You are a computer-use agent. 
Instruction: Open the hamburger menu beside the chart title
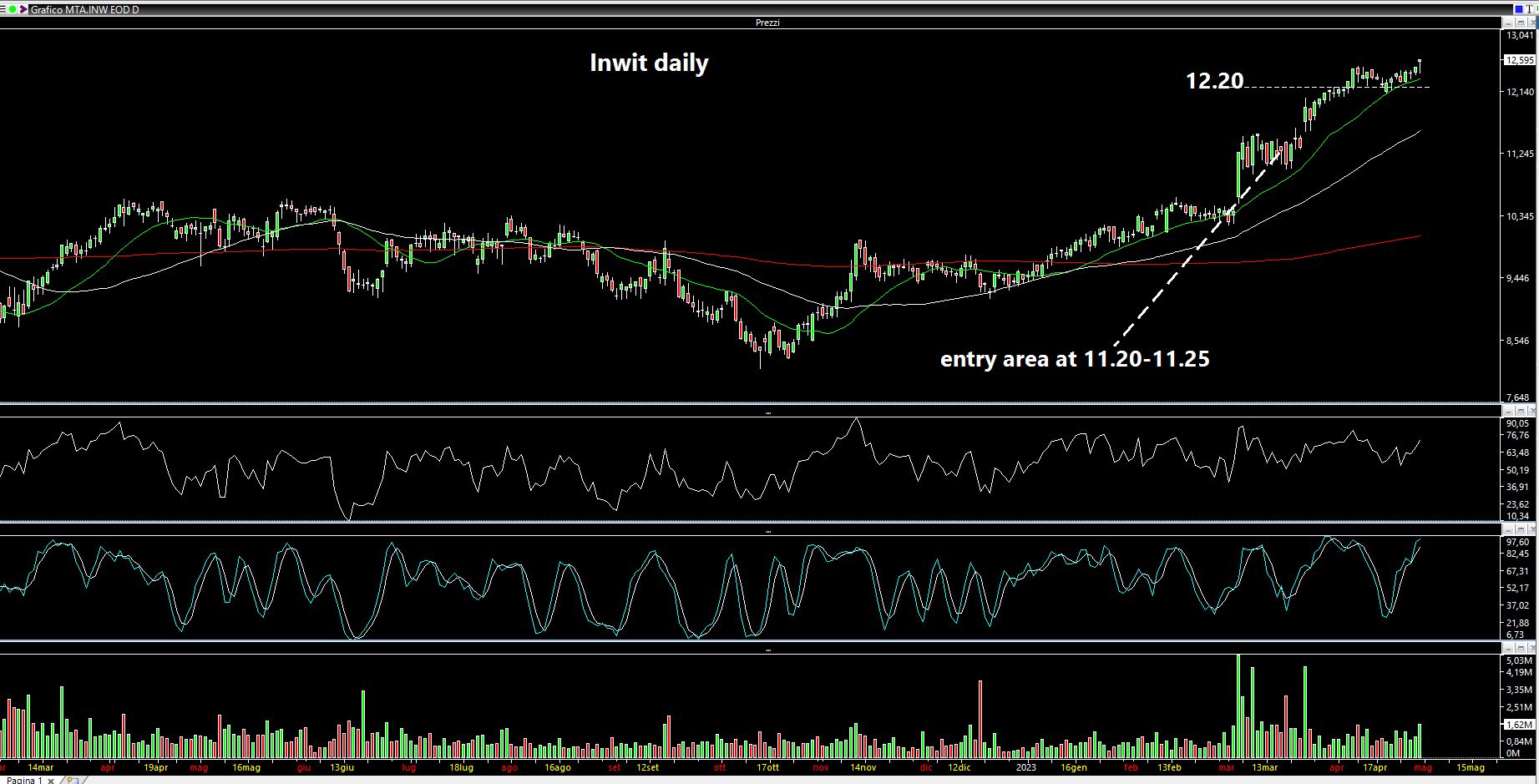[x=3, y=9]
